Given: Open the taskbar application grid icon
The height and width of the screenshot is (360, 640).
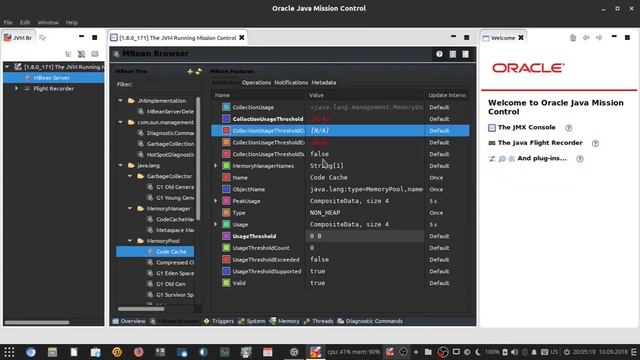Looking at the screenshot, I should 9,352.
